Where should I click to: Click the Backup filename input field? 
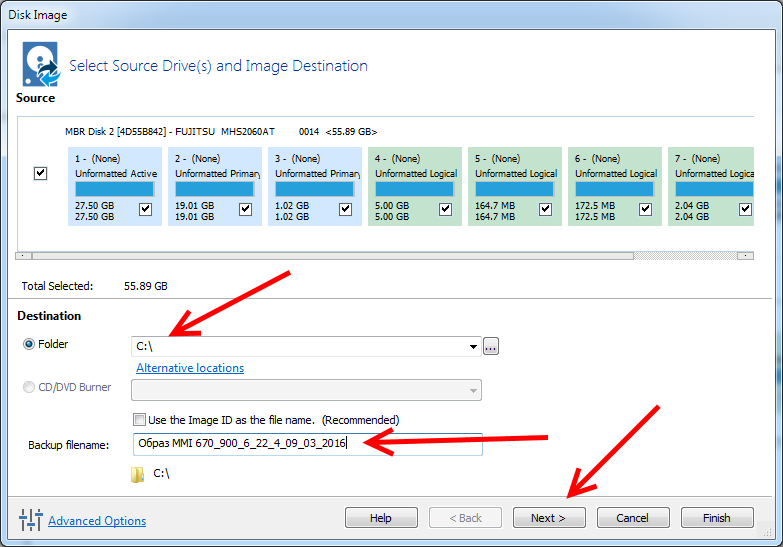click(x=307, y=444)
